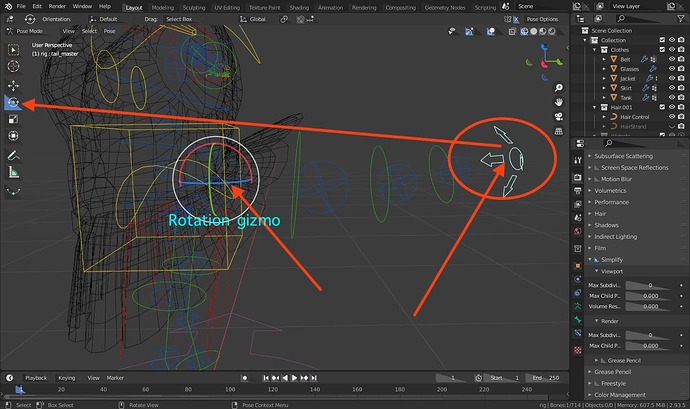Open the Global transform orientation dropdown
The width and height of the screenshot is (690, 409).
253,19
